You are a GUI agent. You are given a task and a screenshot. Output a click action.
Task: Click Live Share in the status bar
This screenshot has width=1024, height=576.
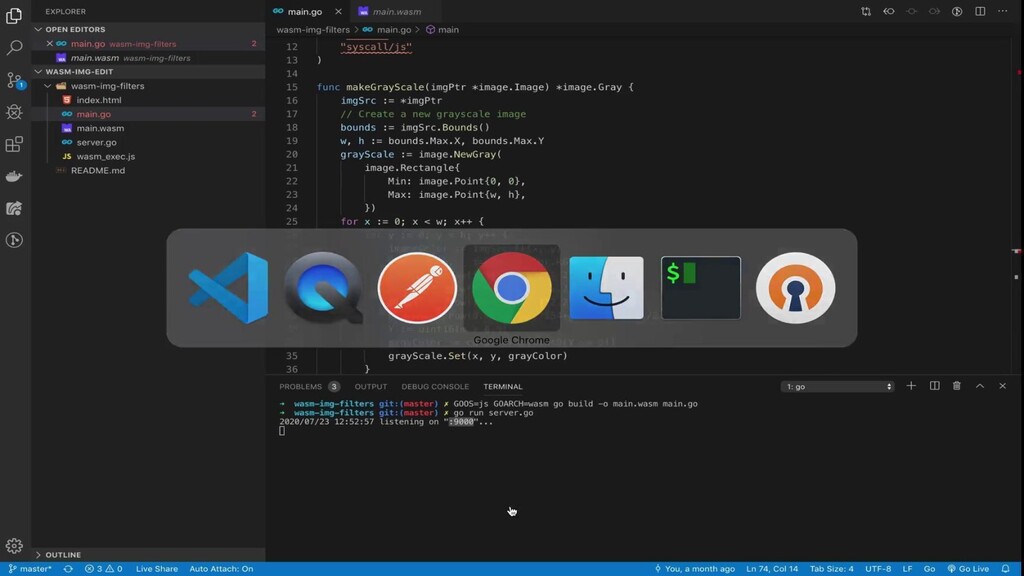click(x=157, y=569)
